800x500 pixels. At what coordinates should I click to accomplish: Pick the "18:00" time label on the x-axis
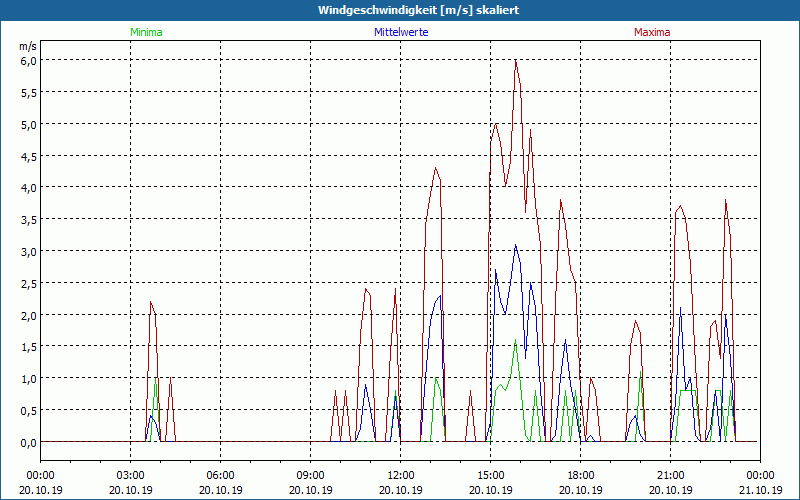pyautogui.click(x=580, y=475)
